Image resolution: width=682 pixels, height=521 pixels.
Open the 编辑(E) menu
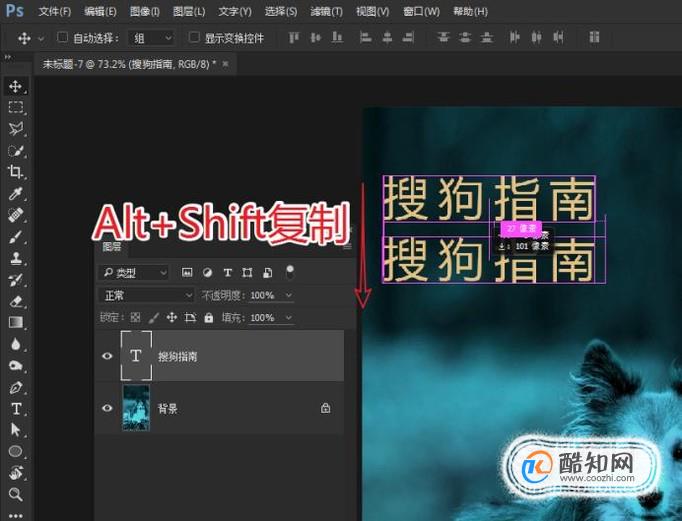click(100, 11)
